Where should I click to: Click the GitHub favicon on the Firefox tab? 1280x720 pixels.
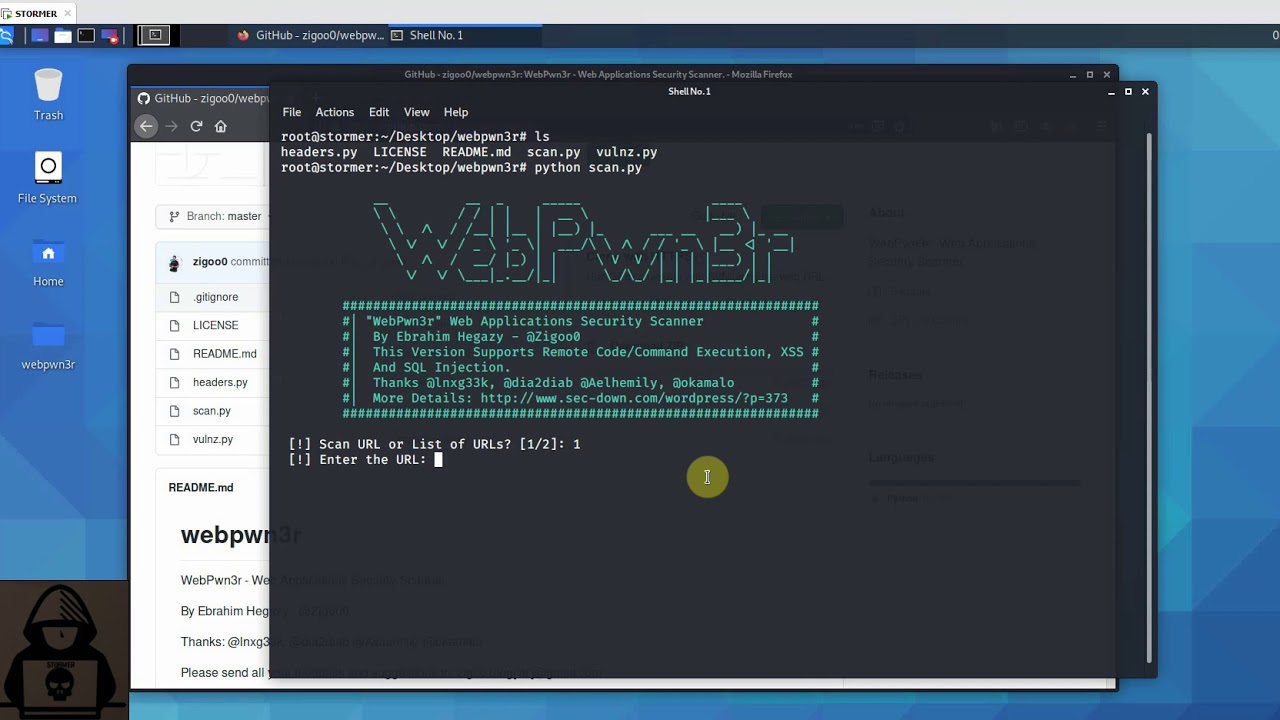coord(144,98)
